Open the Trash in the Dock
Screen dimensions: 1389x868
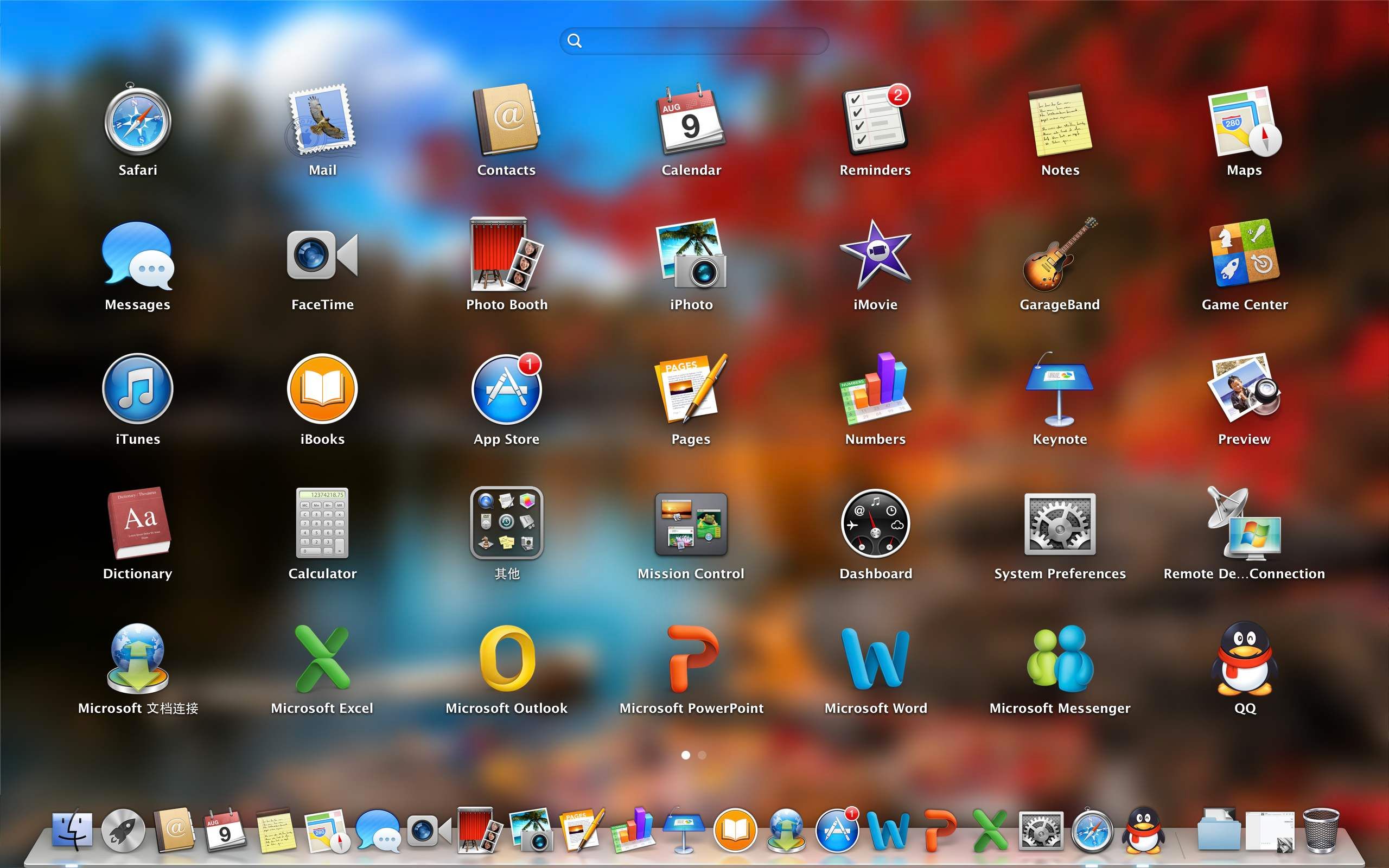click(x=1321, y=830)
